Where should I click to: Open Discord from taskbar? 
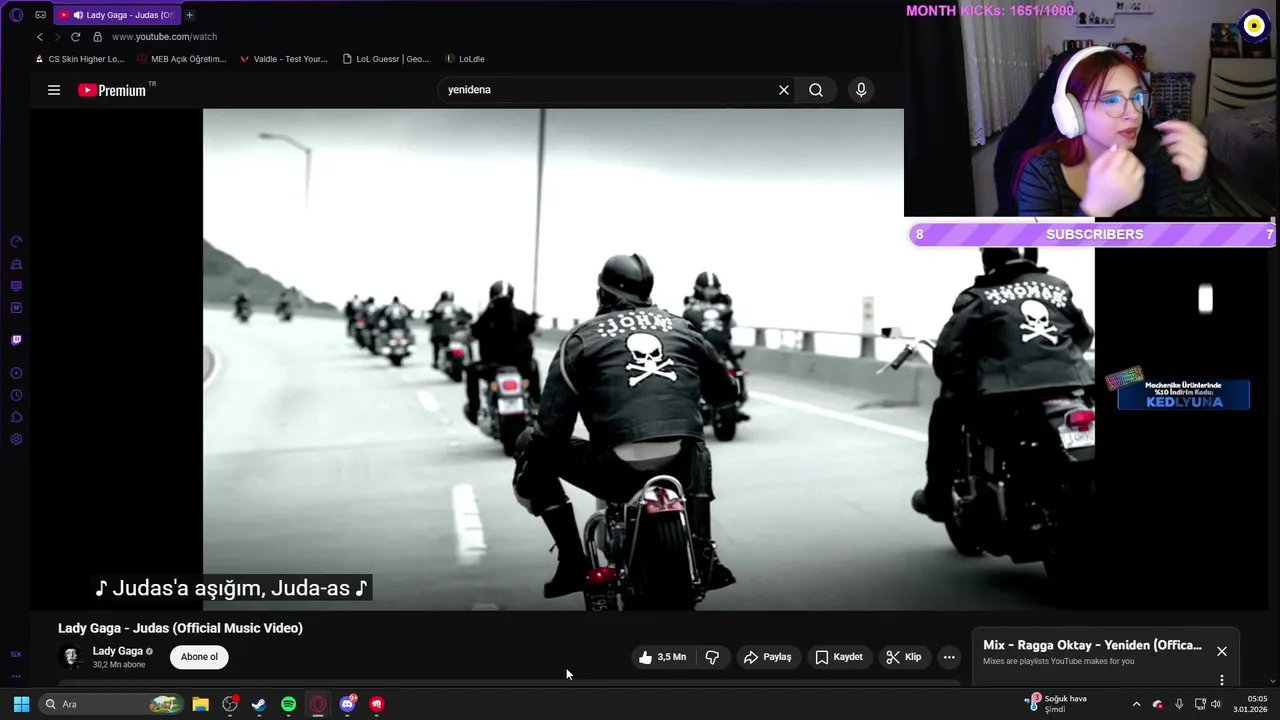click(x=347, y=704)
